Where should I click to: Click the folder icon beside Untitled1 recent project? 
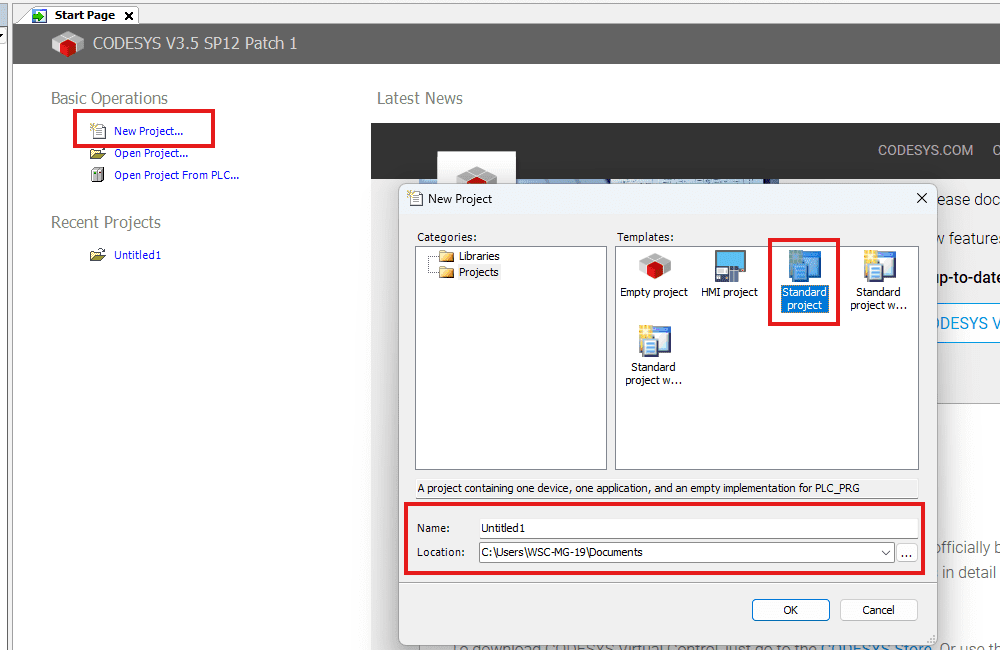coord(98,255)
